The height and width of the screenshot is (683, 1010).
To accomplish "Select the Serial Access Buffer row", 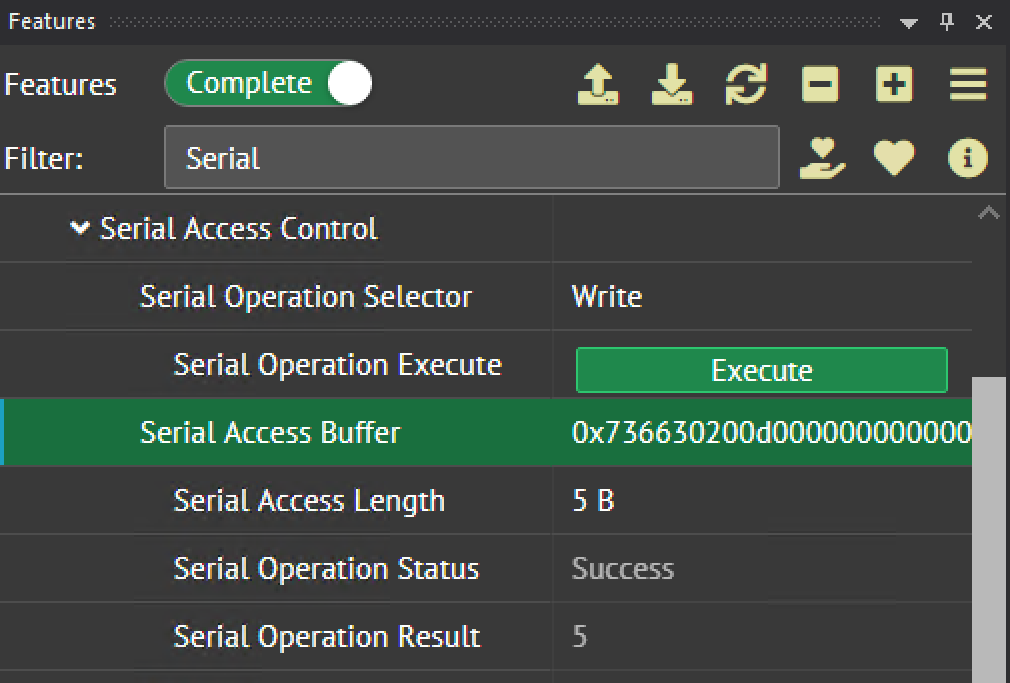I will (x=270, y=433).
